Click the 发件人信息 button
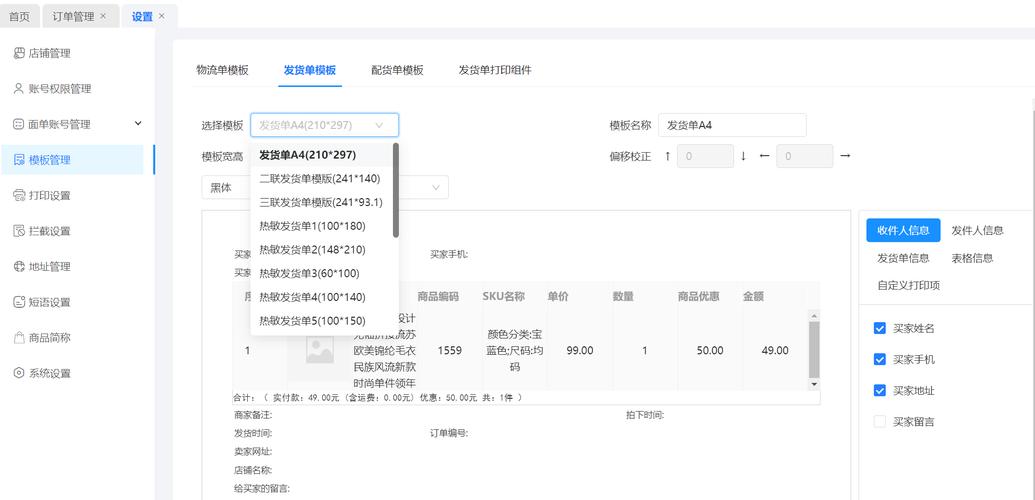The image size is (1035, 500). [x=977, y=230]
